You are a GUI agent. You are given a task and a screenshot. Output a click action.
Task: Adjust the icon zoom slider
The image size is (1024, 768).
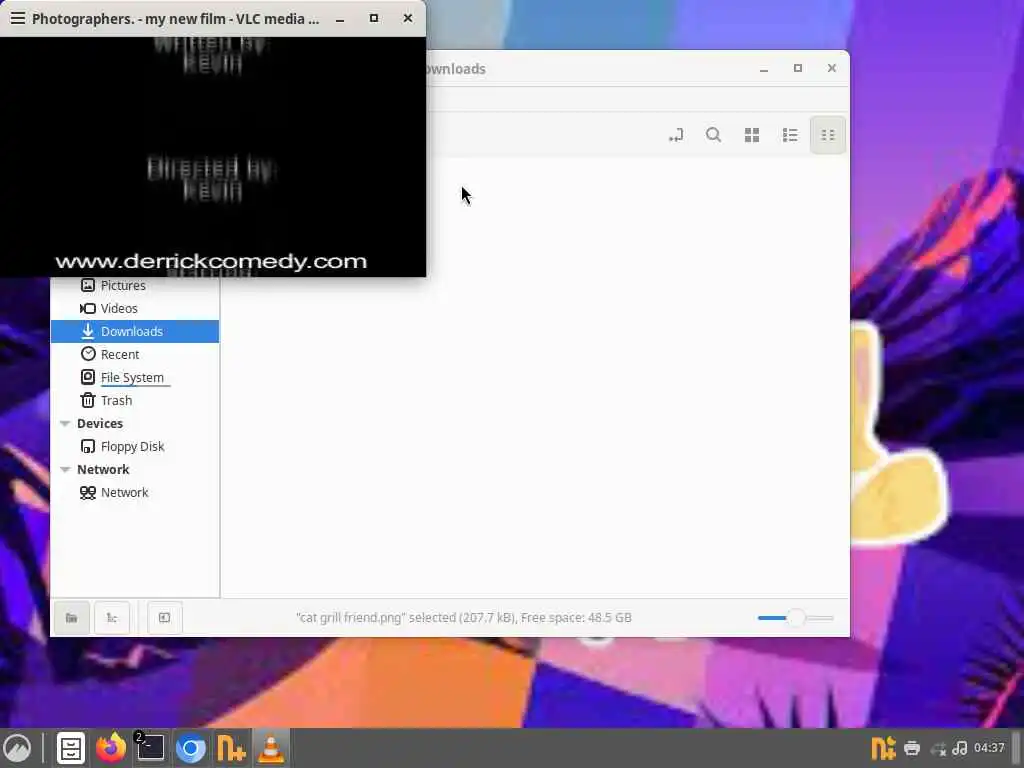coord(795,618)
